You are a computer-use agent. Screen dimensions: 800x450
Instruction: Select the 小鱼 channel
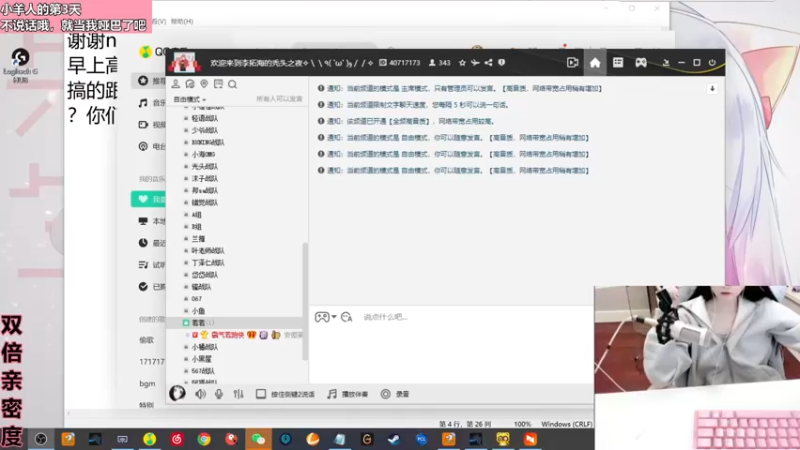coord(198,311)
